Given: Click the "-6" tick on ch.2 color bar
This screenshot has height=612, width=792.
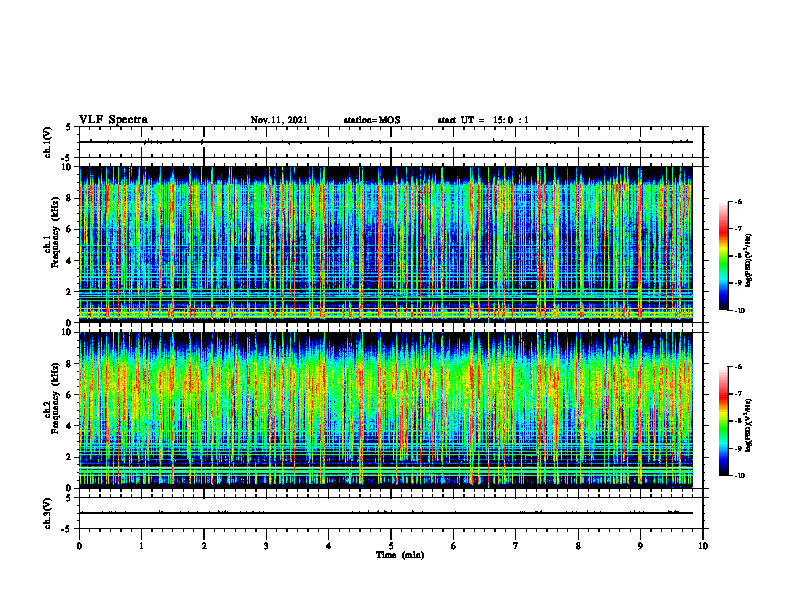Looking at the screenshot, I should (x=738, y=367).
